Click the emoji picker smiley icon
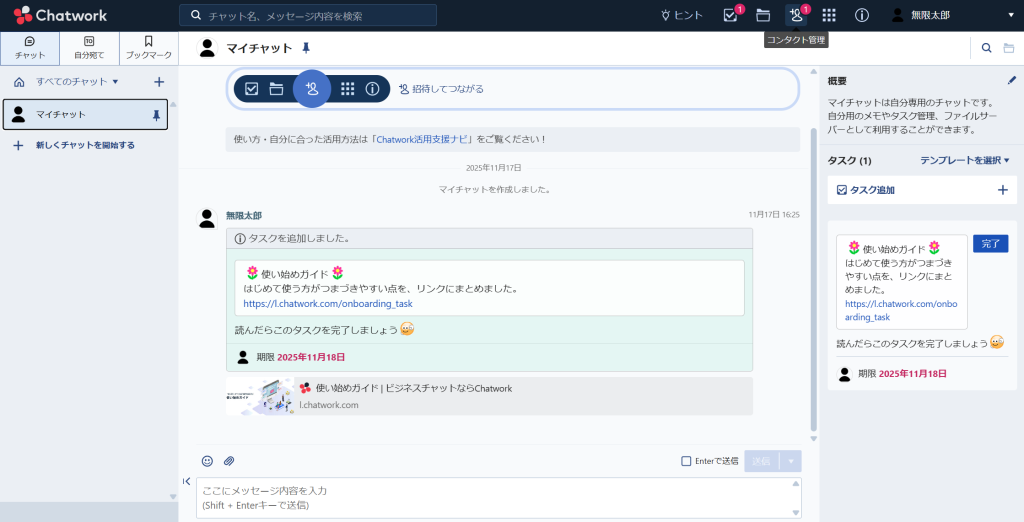The height and width of the screenshot is (522, 1024). click(207, 461)
